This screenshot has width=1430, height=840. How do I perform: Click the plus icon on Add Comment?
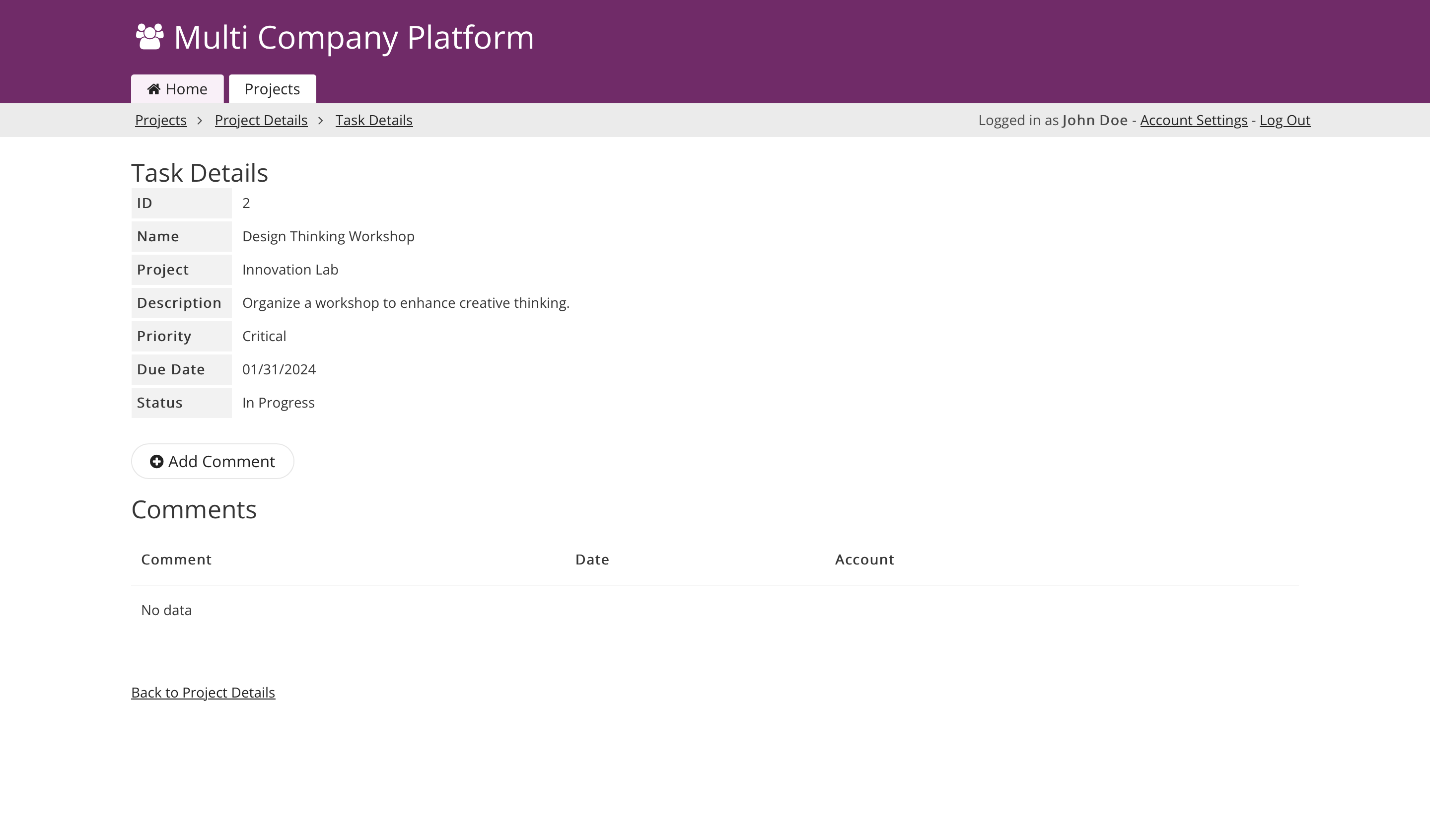click(x=156, y=461)
